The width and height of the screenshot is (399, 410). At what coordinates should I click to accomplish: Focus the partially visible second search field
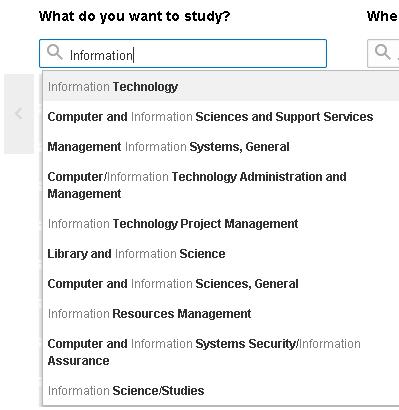383,54
